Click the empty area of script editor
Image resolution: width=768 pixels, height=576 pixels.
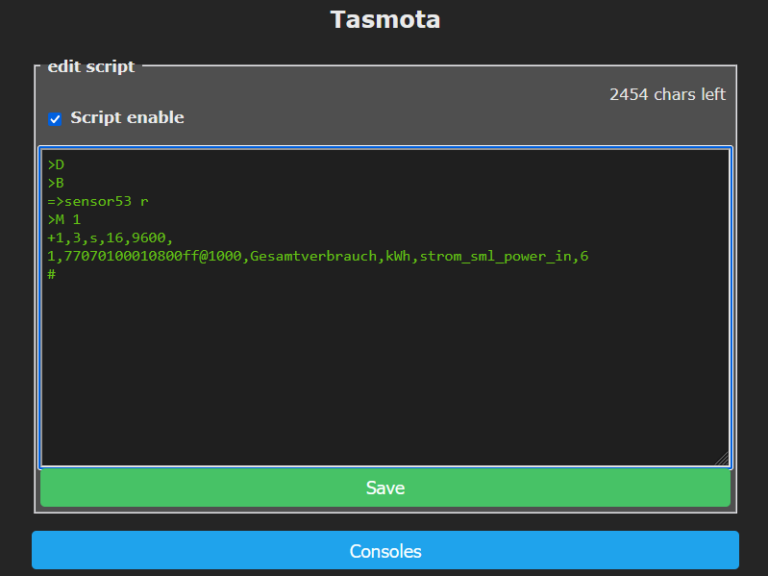(385, 370)
